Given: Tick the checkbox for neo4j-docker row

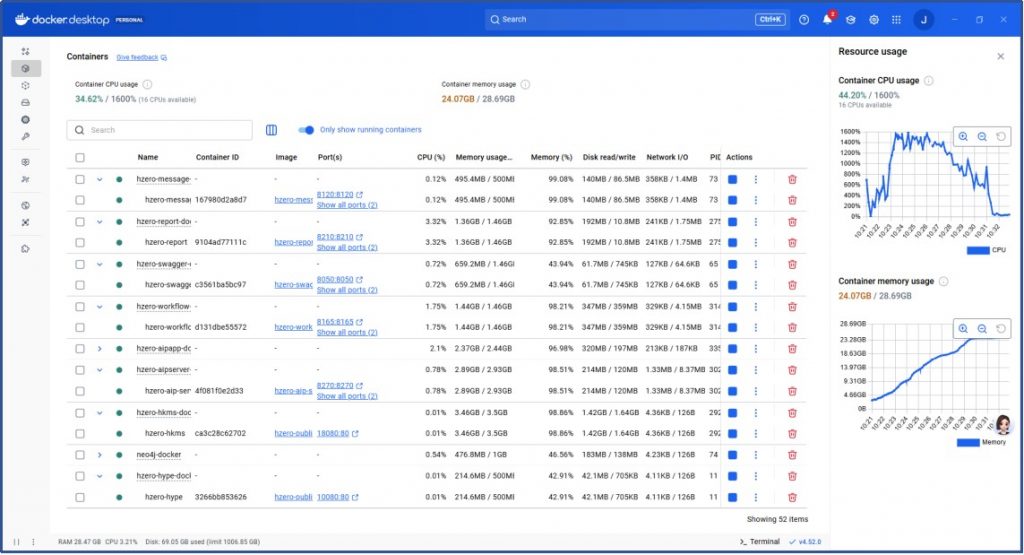Looking at the screenshot, I should [x=80, y=454].
